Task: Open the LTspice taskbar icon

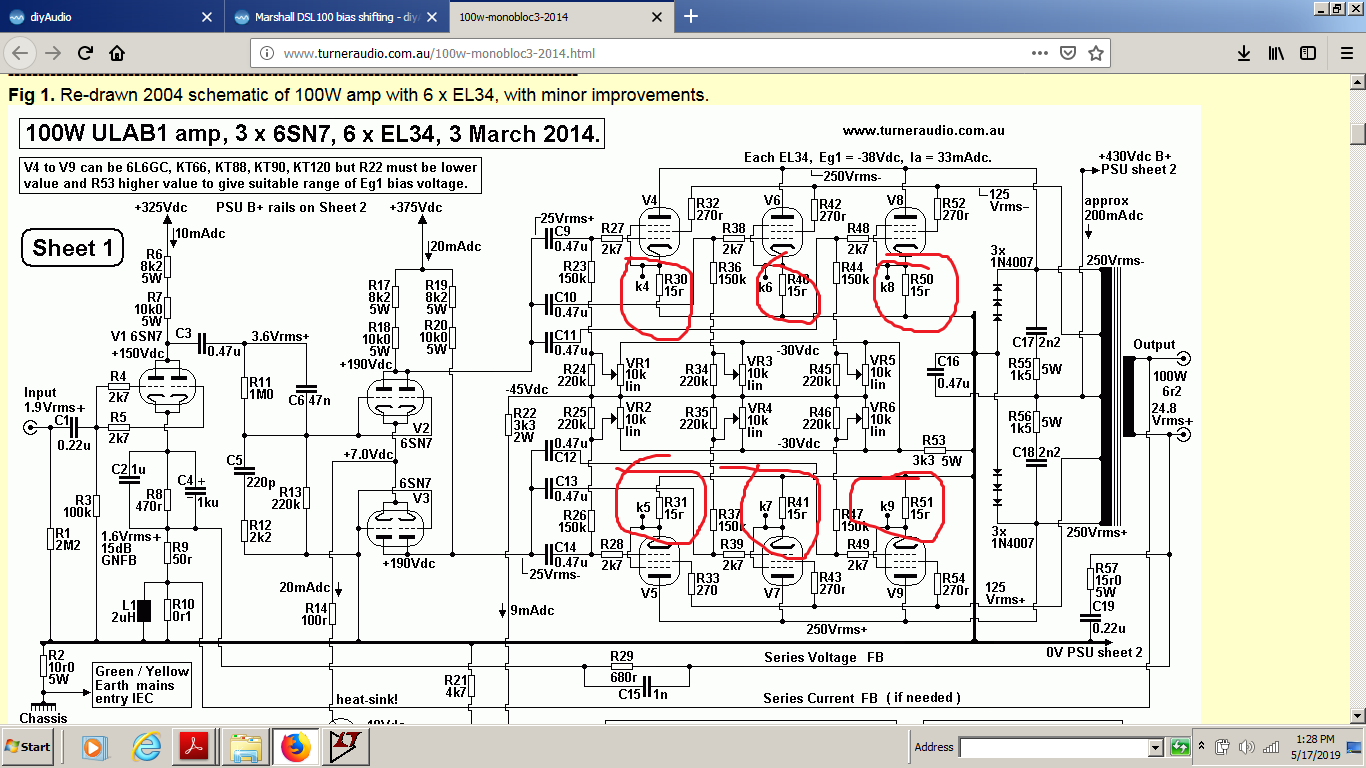Action: pos(345,747)
